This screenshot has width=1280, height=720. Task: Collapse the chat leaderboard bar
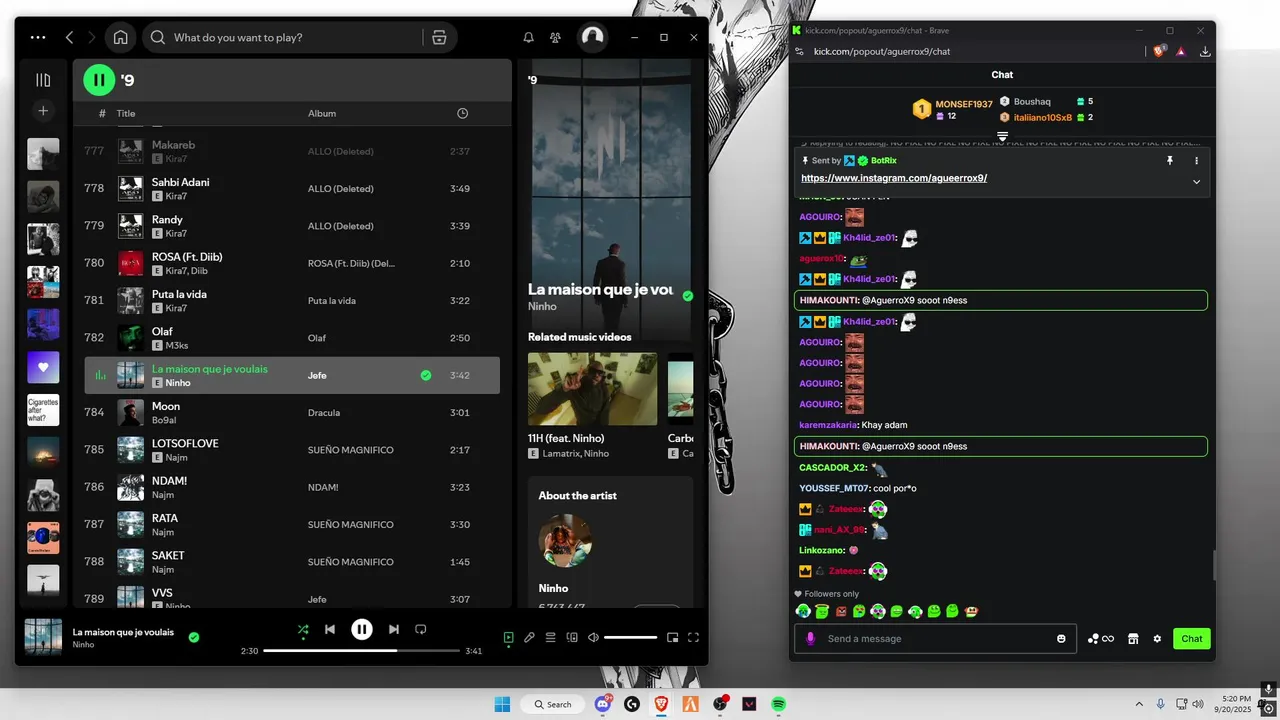(1002, 136)
